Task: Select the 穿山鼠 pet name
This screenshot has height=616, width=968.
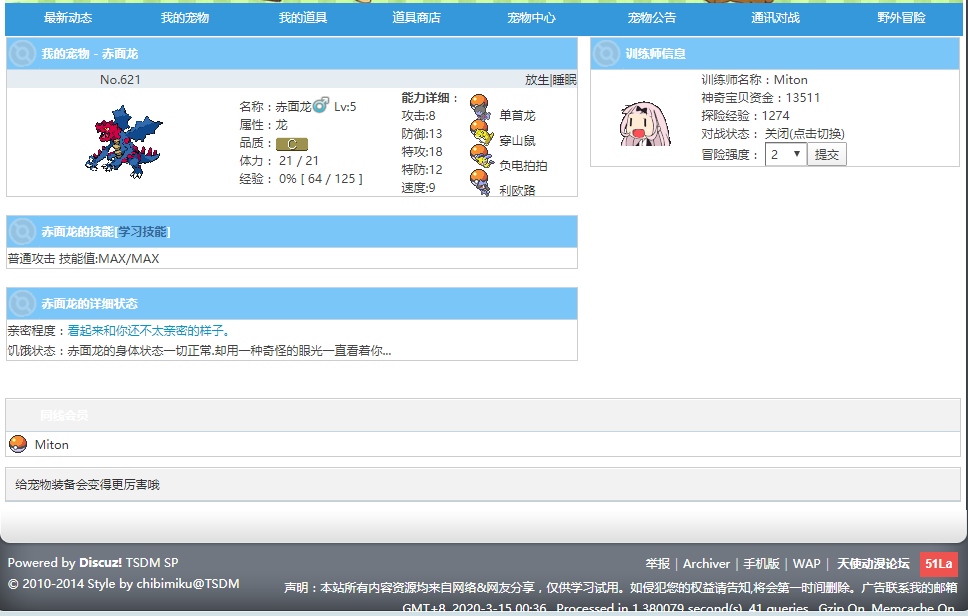Action: [x=517, y=141]
